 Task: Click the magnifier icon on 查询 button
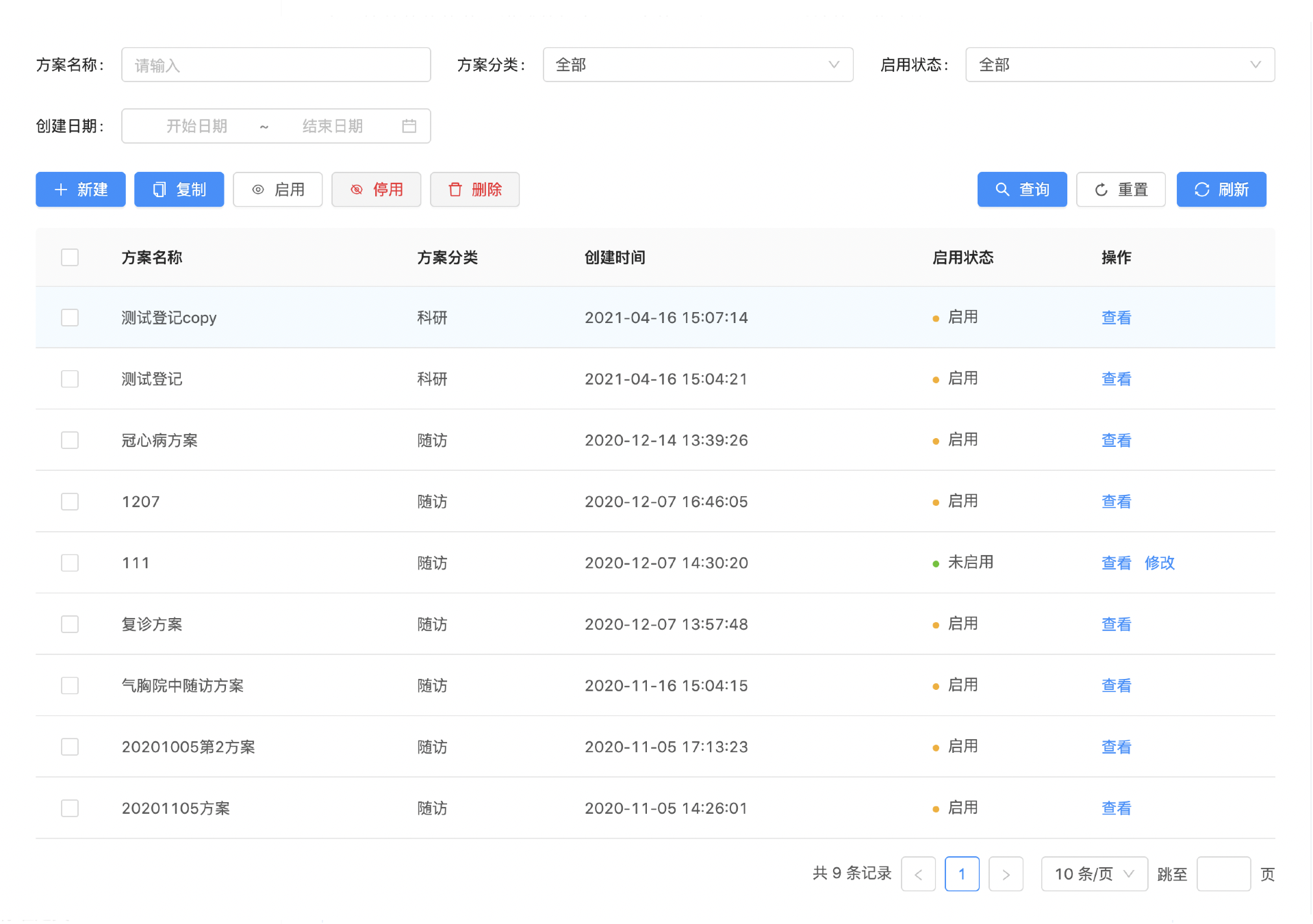1002,190
